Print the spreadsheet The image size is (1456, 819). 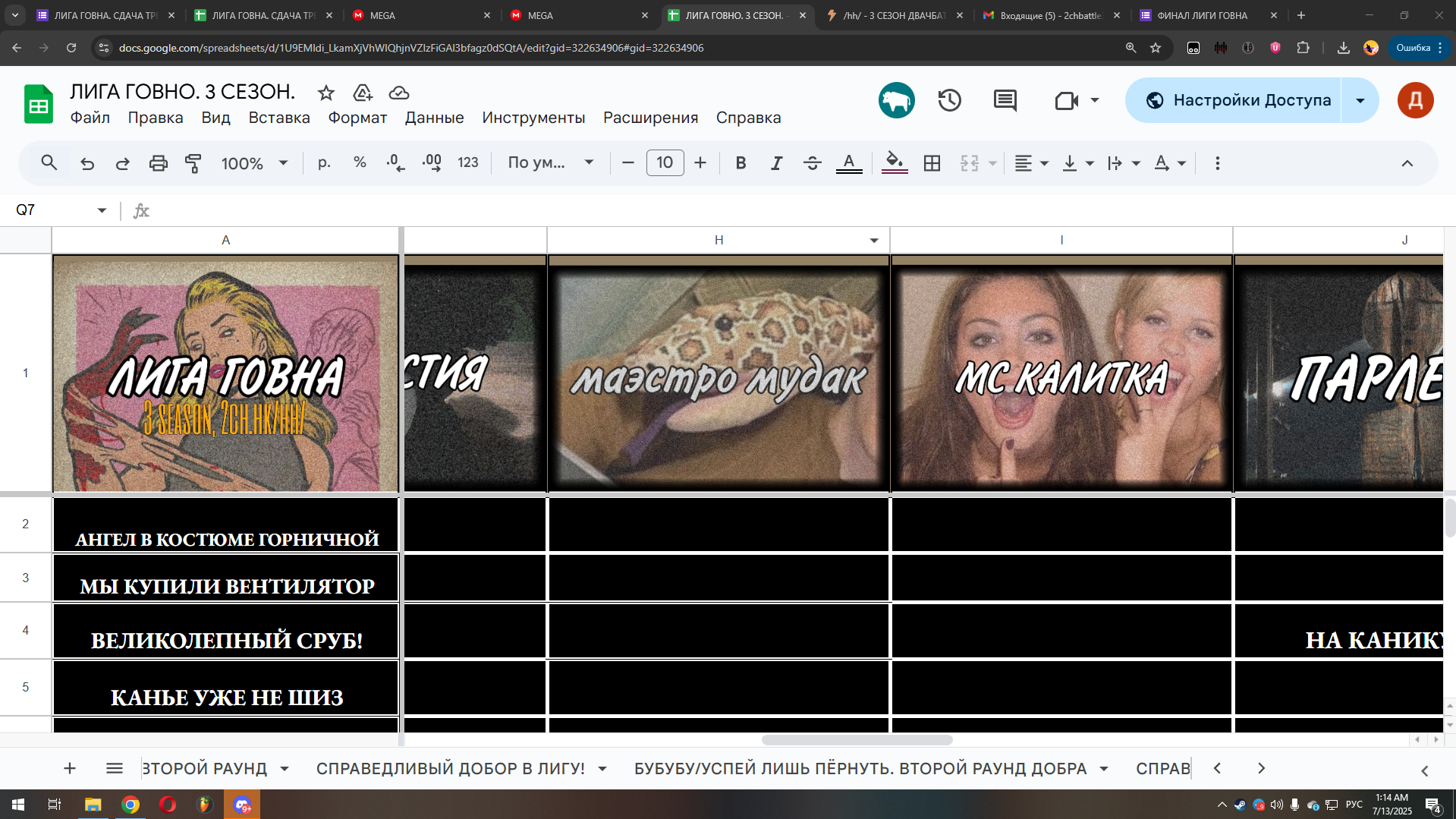tap(158, 162)
